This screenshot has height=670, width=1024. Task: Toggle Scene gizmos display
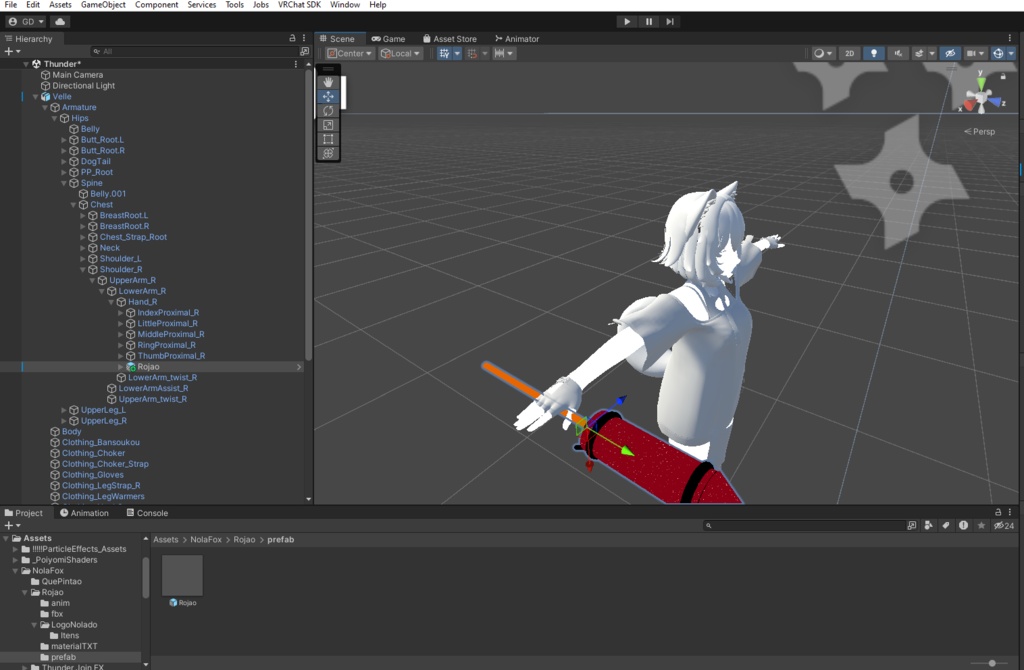[x=998, y=54]
